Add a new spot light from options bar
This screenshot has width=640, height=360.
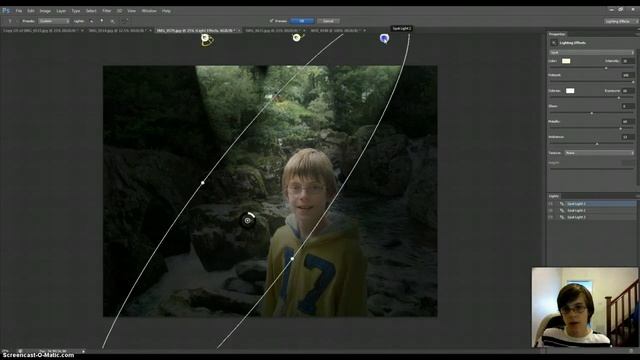pos(91,21)
